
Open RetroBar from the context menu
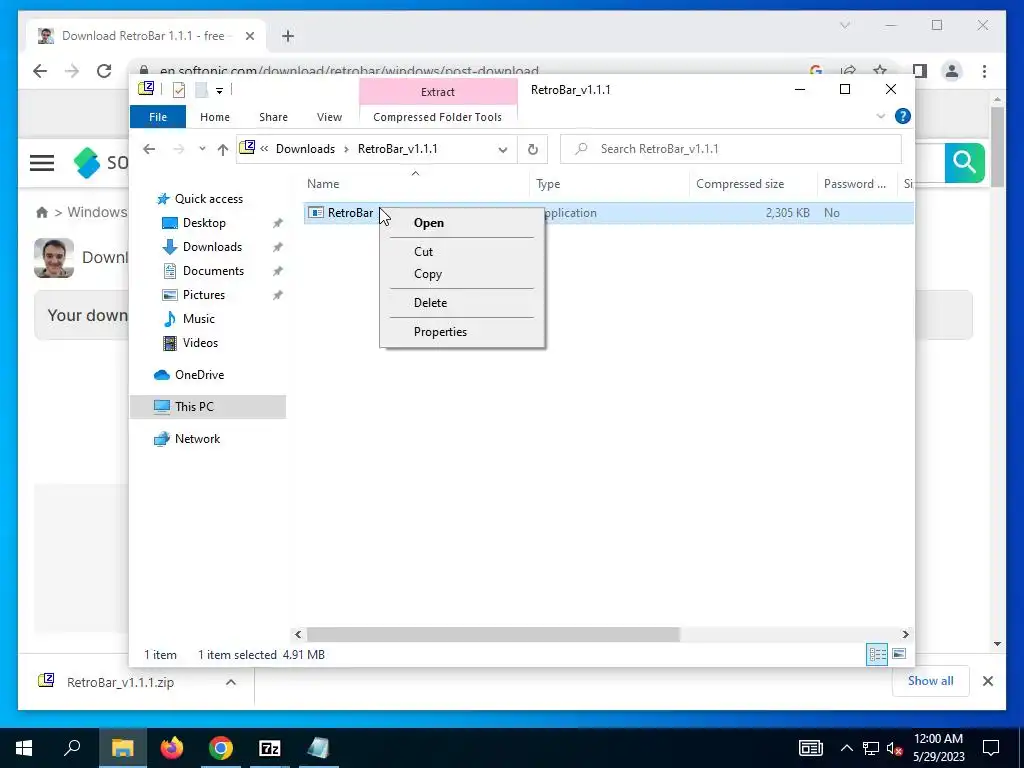(x=428, y=223)
